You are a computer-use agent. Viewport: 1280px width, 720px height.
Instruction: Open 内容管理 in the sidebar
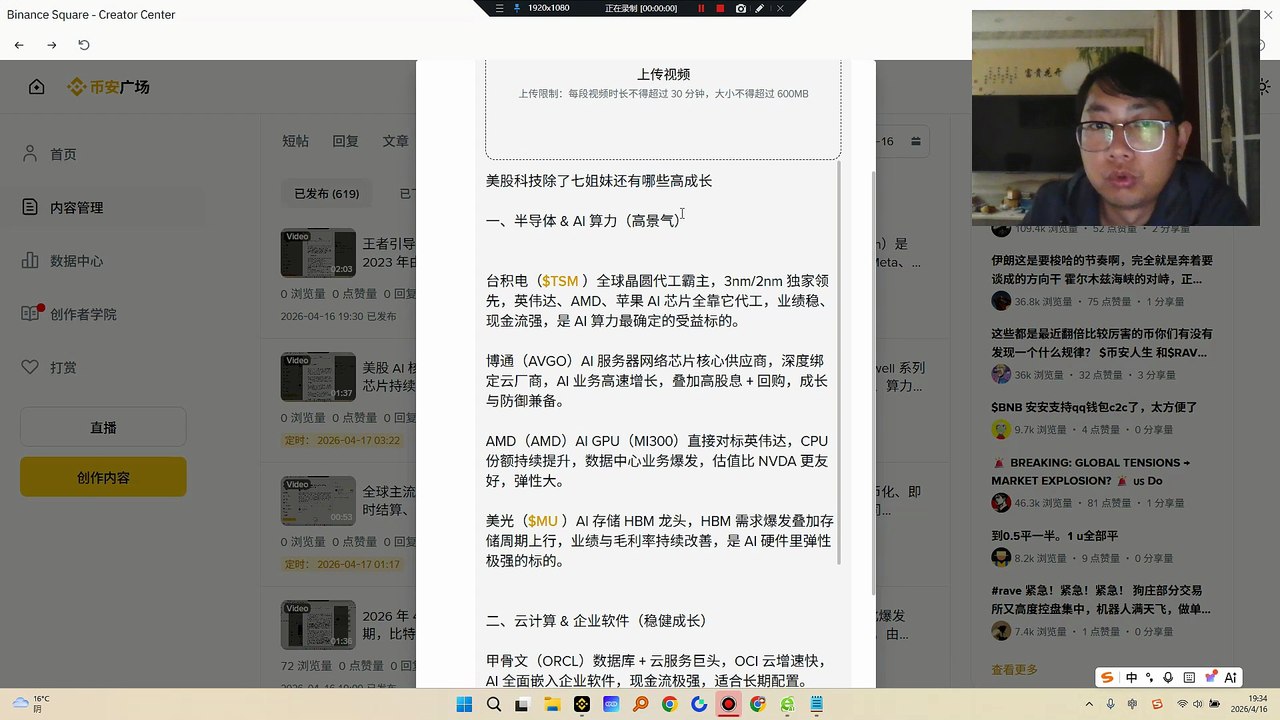[x=76, y=208]
